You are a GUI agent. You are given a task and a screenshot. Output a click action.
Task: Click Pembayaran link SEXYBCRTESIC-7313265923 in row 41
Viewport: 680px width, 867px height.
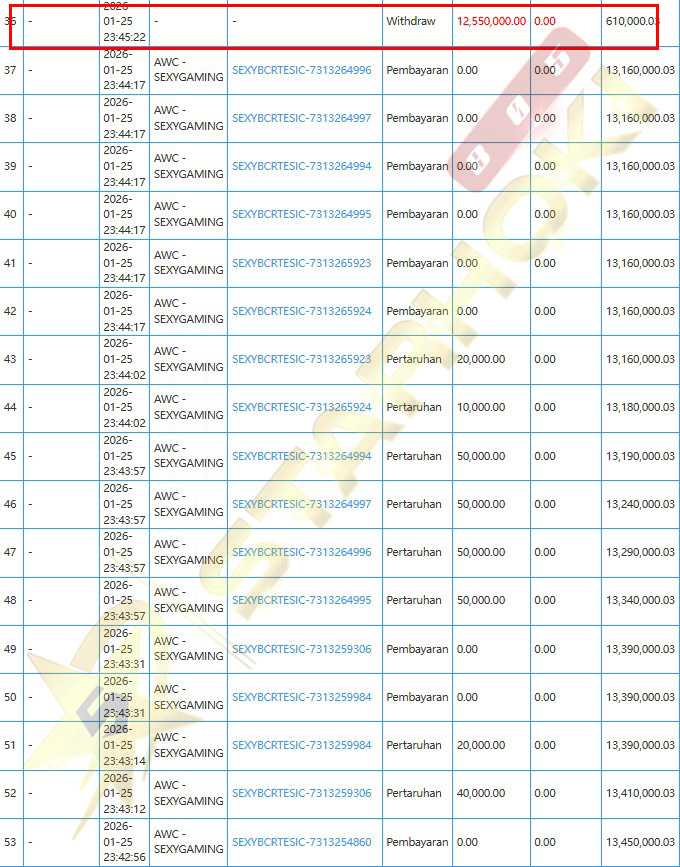point(301,263)
